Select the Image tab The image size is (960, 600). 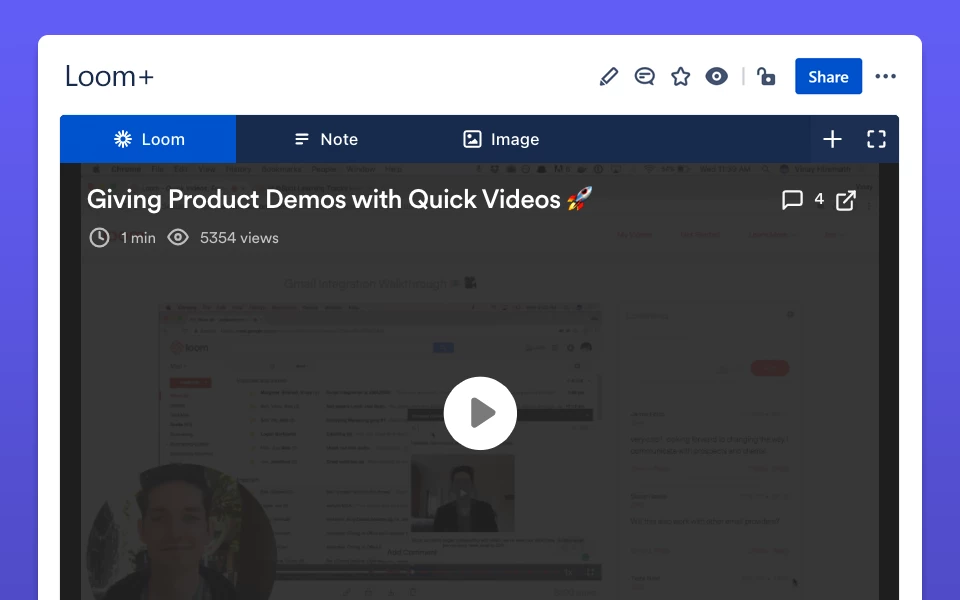501,139
